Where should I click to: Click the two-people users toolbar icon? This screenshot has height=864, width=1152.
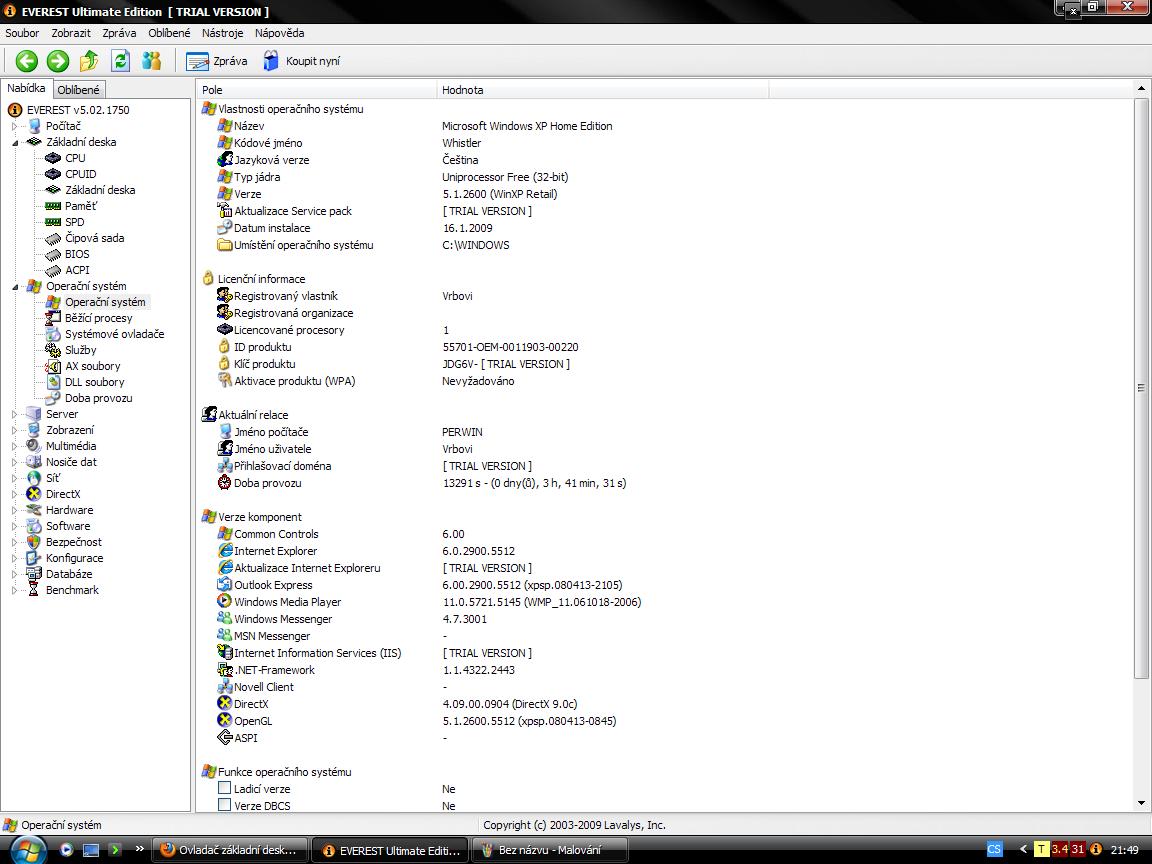coord(151,61)
